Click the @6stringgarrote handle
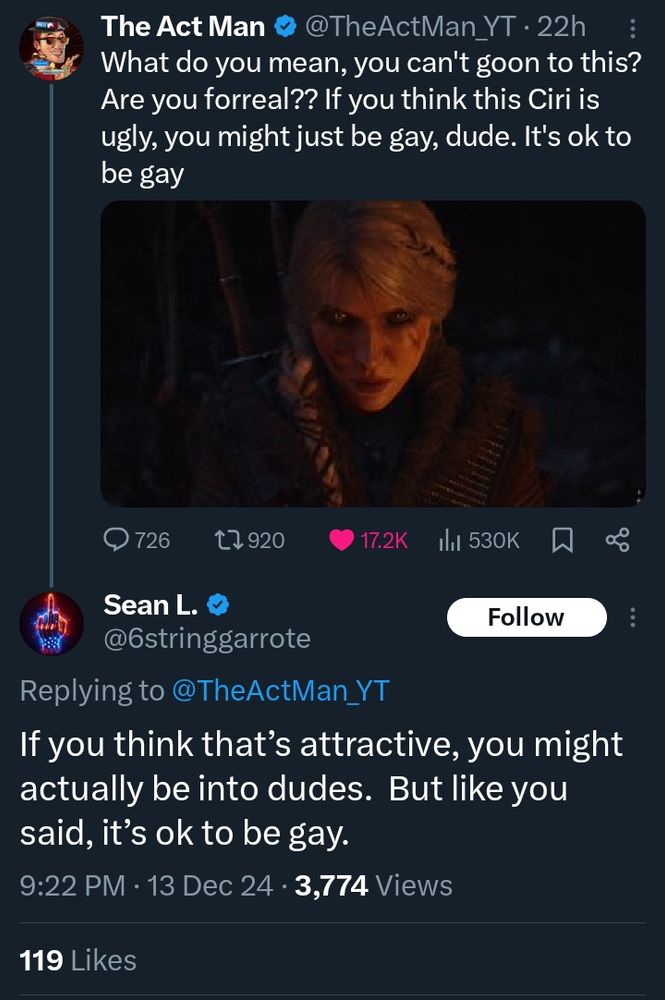 pyautogui.click(x=207, y=637)
